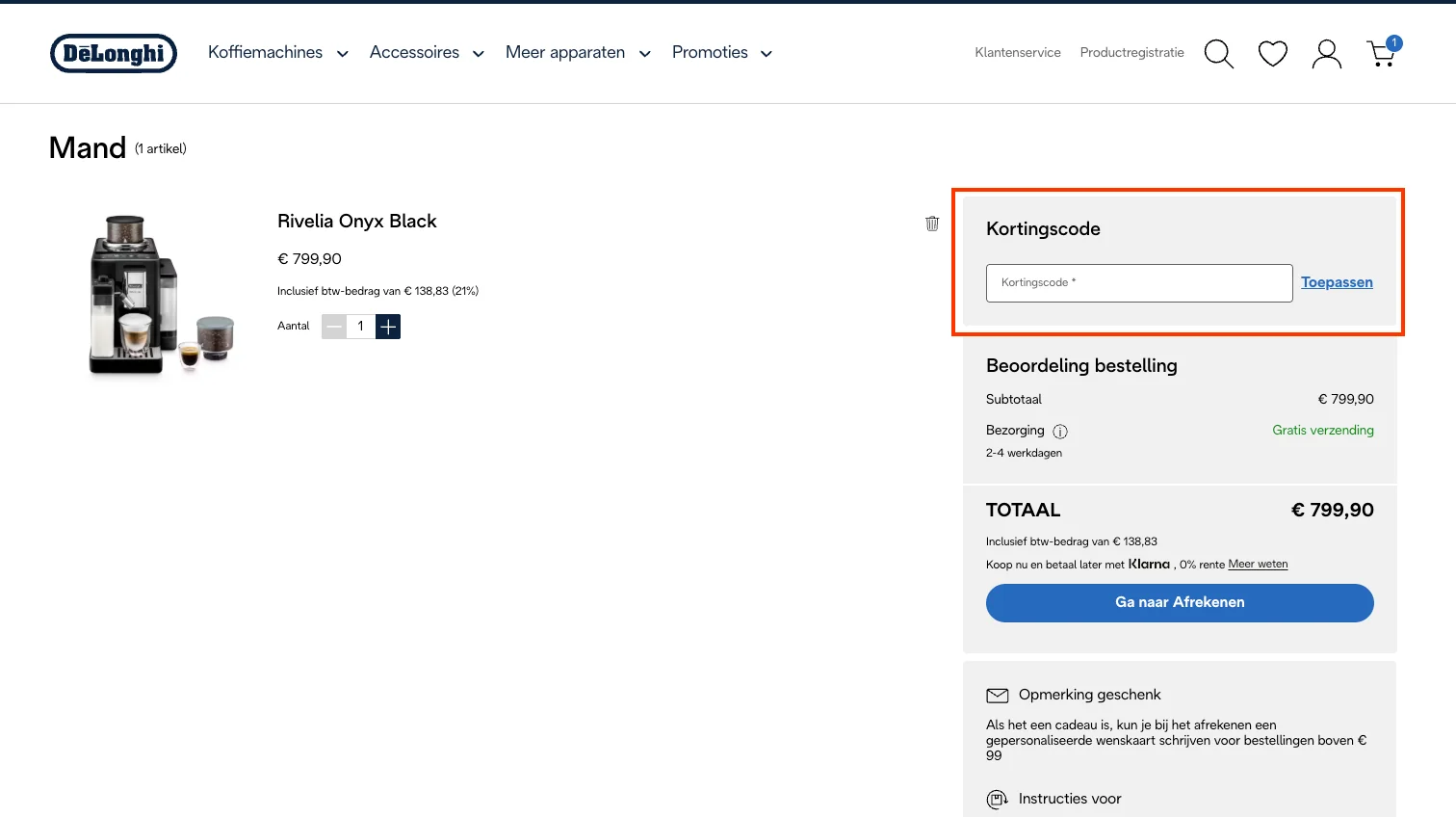This screenshot has width=1456, height=817.
Task: Click the Rivelia coffee machine thumbnail
Action: (162, 295)
